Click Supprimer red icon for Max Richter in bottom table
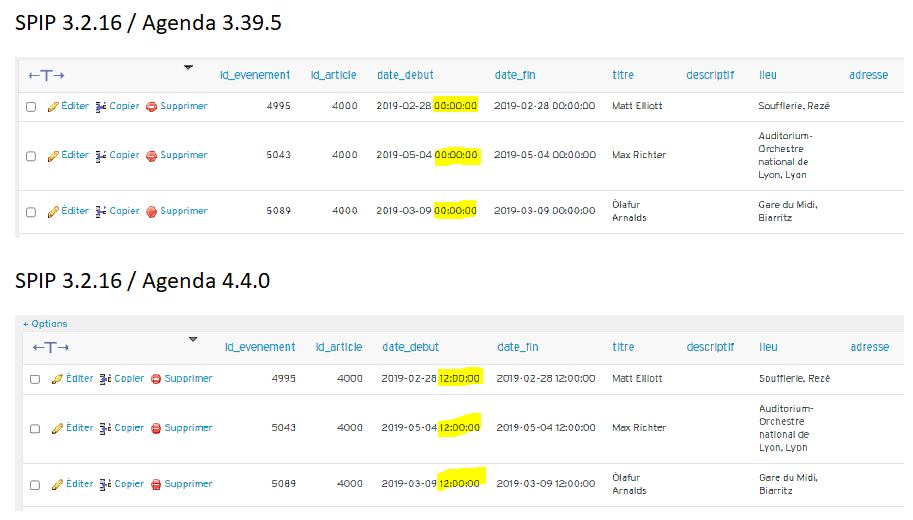Image resolution: width=913 pixels, height=520 pixels. click(156, 429)
